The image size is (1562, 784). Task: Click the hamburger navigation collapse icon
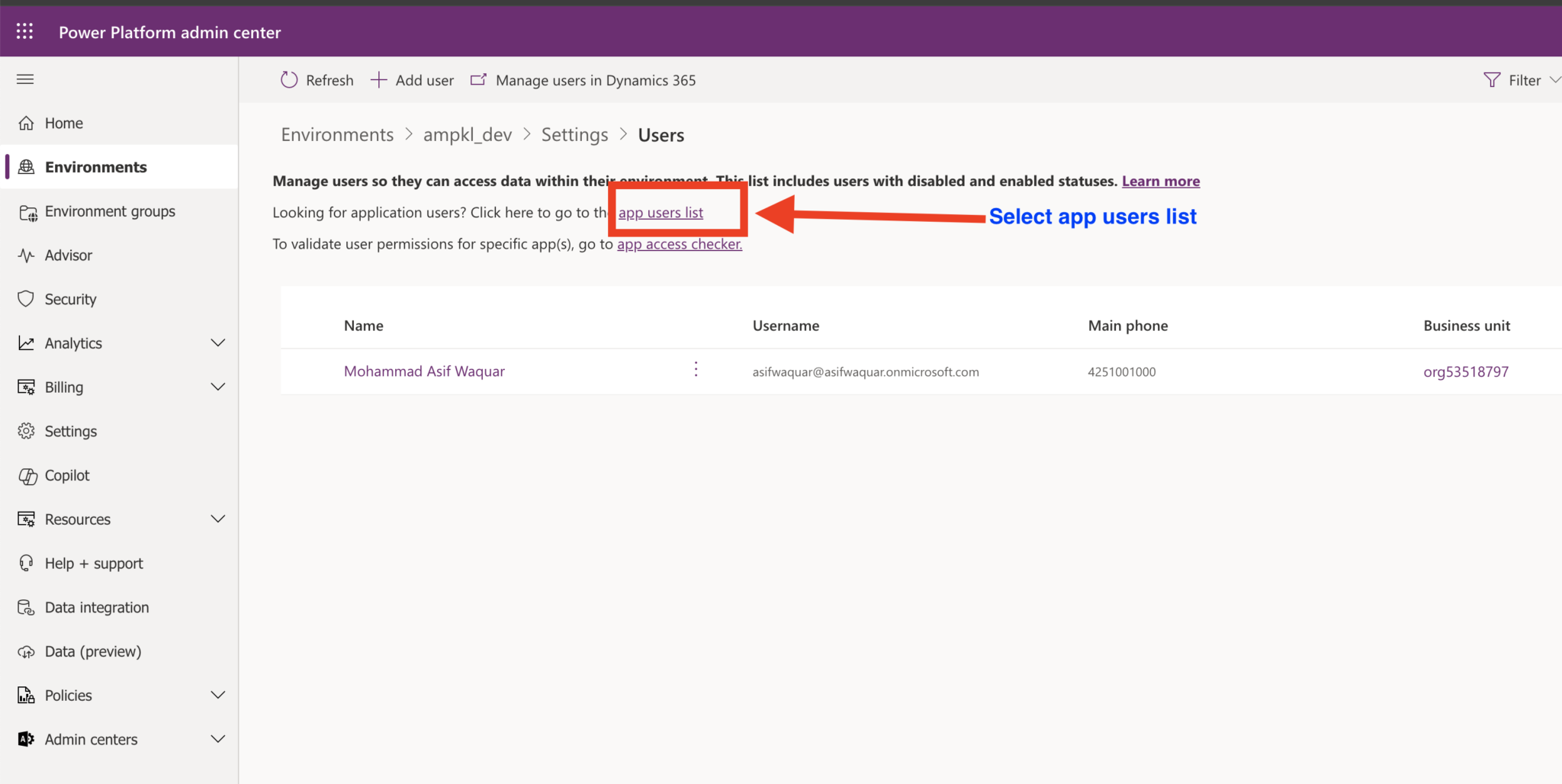[x=24, y=79]
